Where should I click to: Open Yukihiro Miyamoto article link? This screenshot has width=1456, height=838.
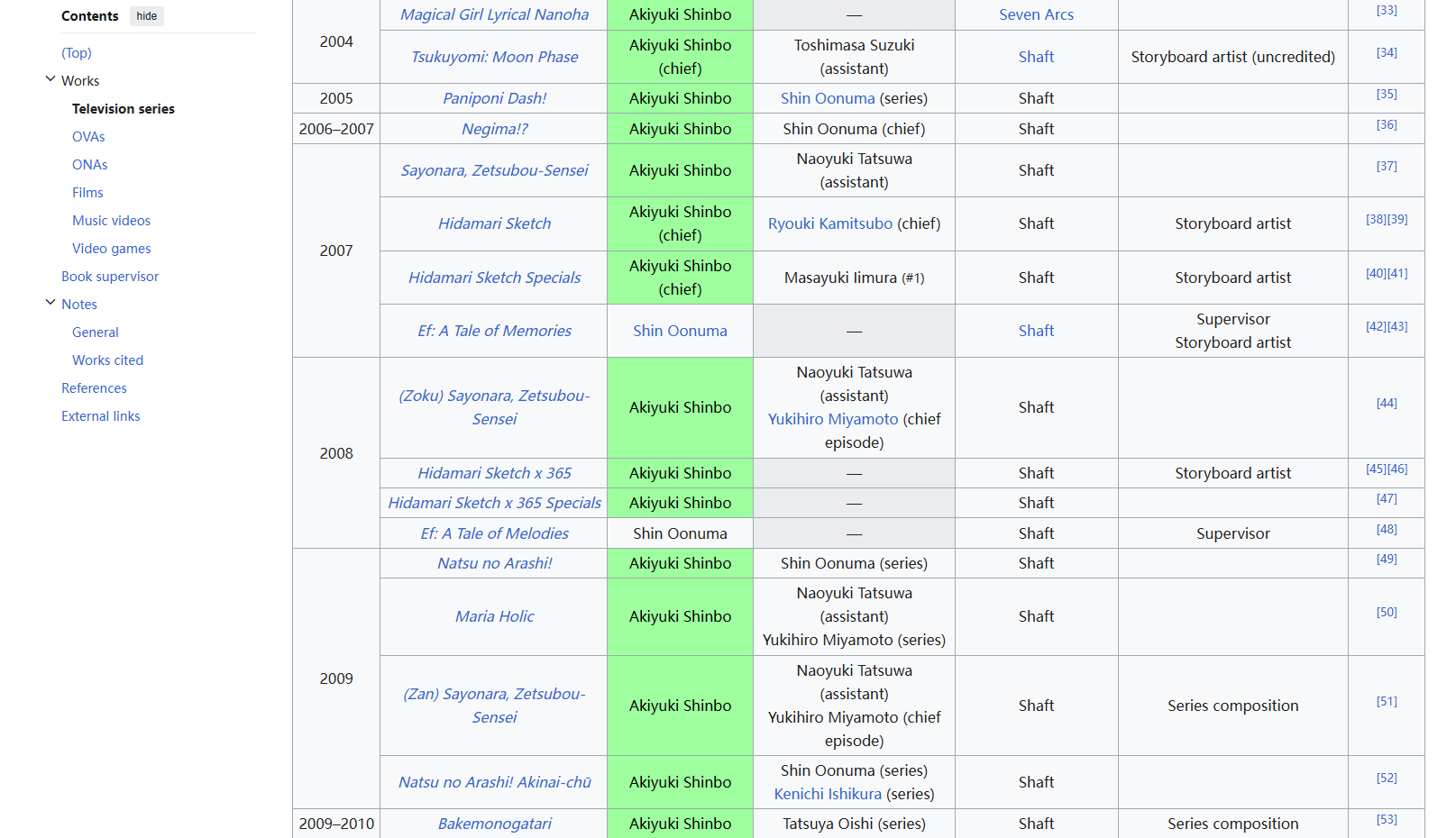(x=833, y=419)
